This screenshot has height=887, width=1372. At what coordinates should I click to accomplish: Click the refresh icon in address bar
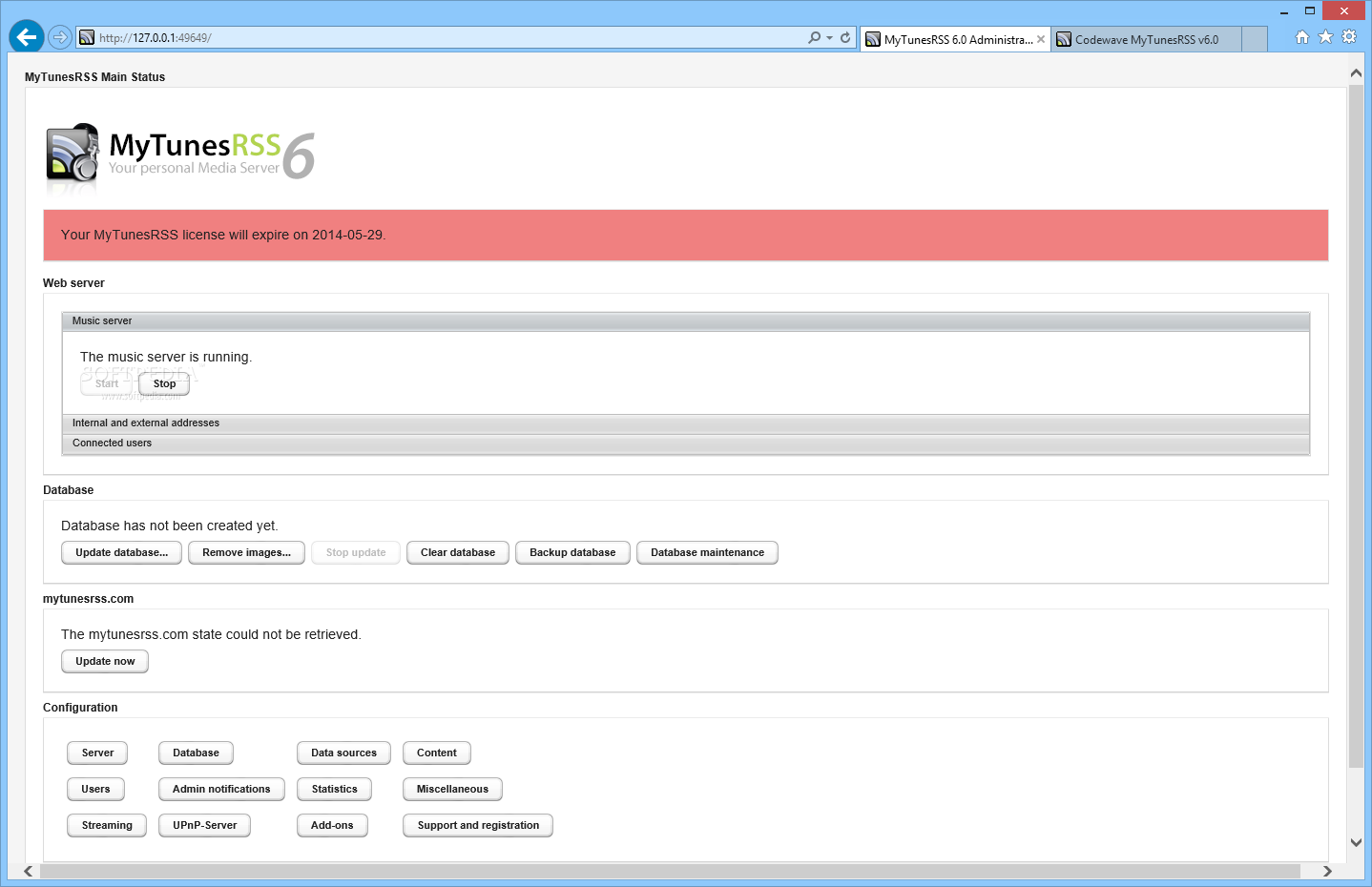[845, 38]
